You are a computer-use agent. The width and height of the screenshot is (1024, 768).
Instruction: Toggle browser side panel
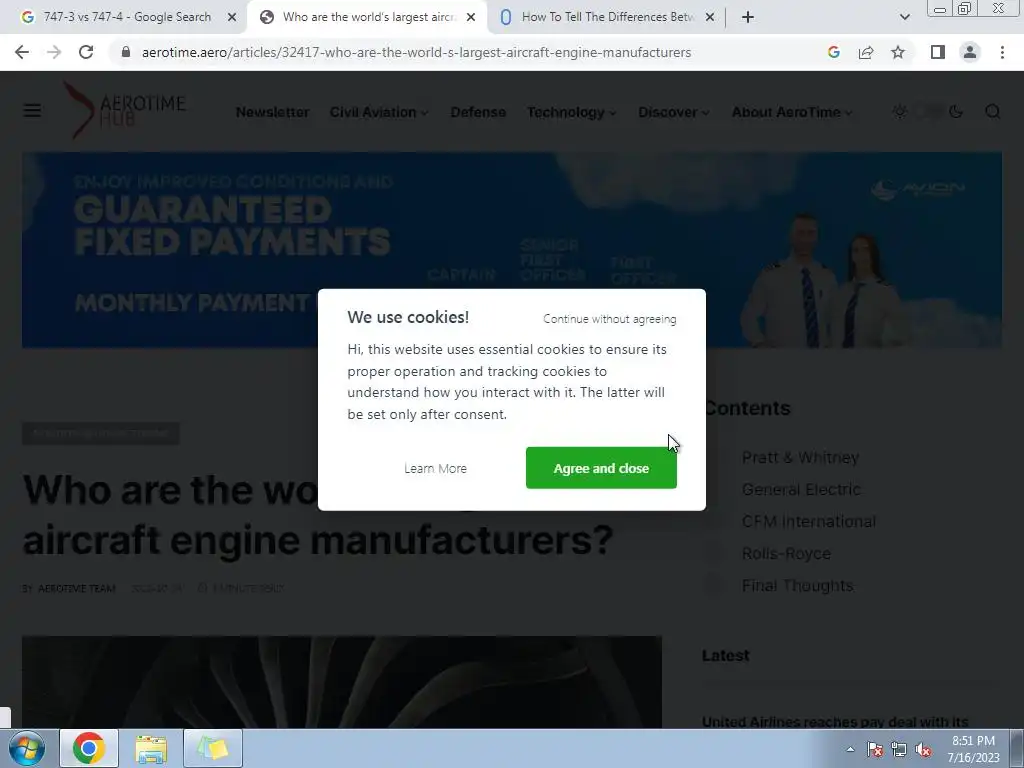pyautogui.click(x=938, y=52)
